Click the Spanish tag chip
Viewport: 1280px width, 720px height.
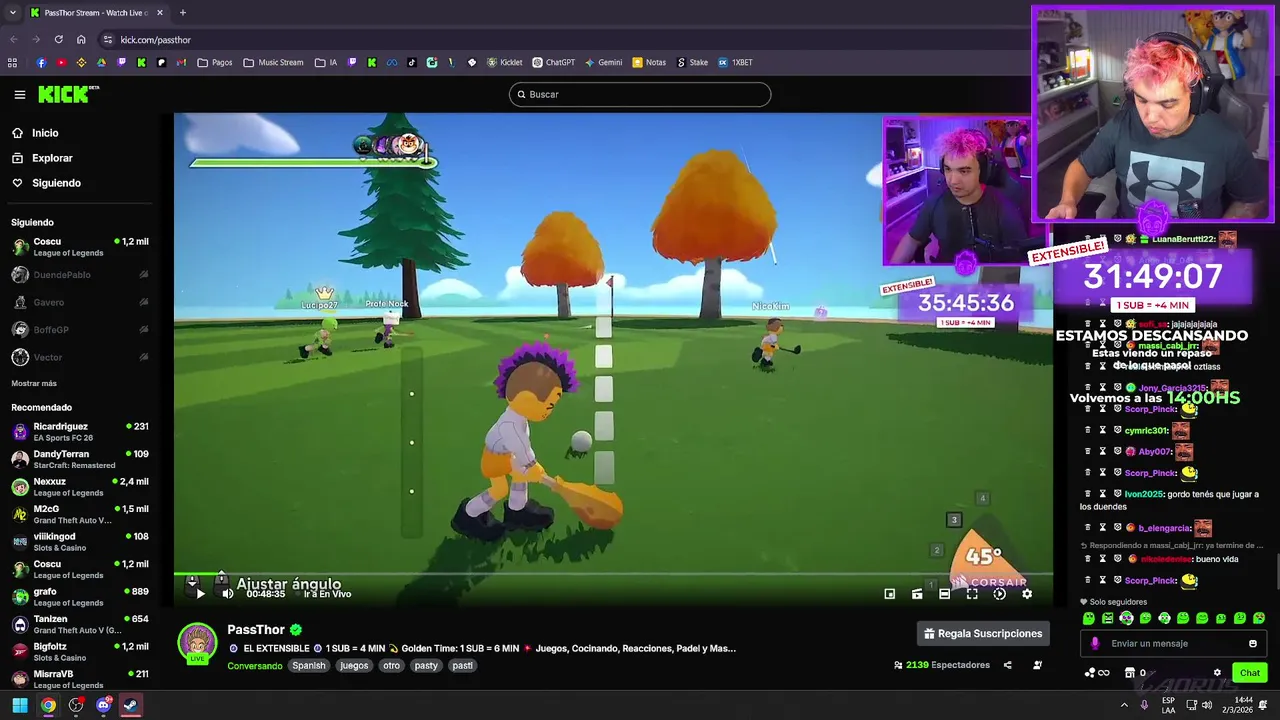[x=309, y=666]
